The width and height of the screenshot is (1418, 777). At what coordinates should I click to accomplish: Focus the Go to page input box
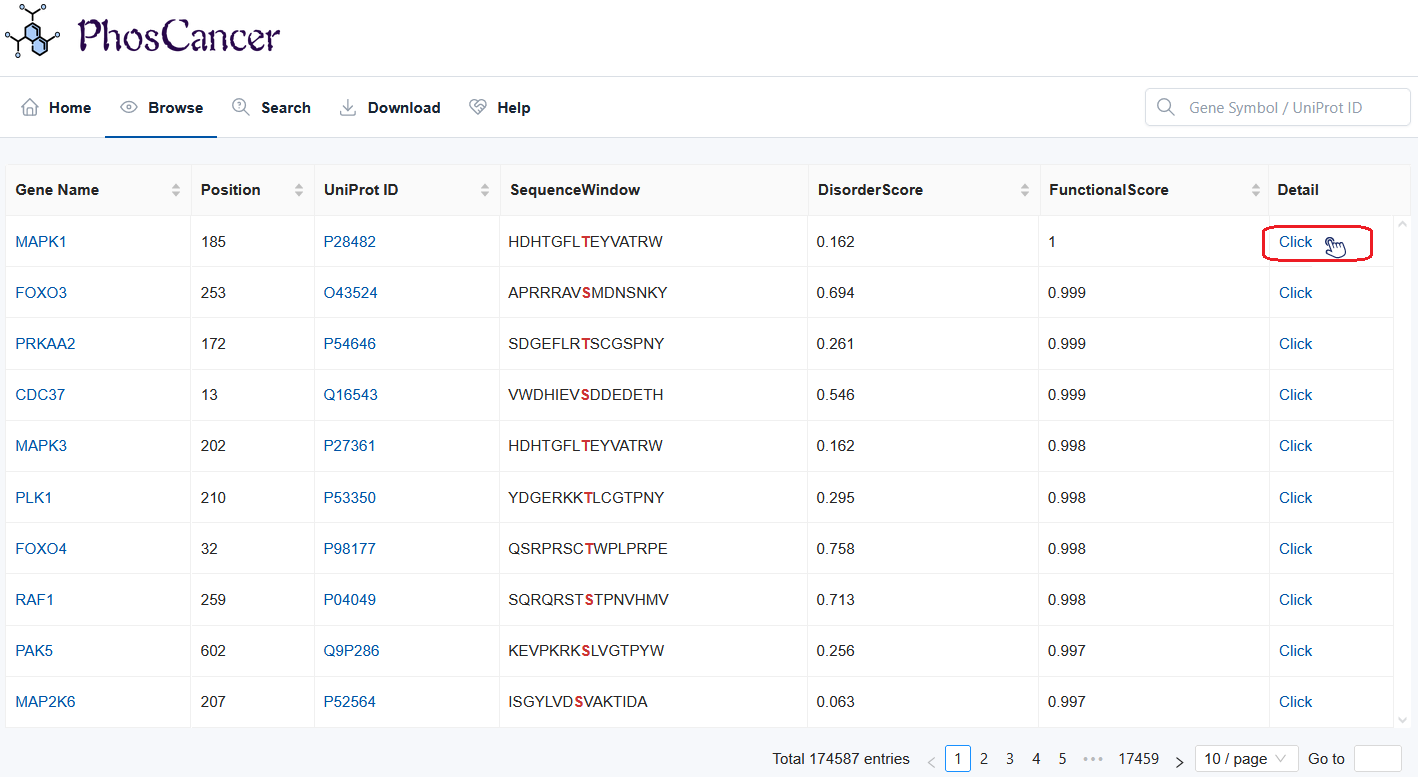pos(1377,759)
